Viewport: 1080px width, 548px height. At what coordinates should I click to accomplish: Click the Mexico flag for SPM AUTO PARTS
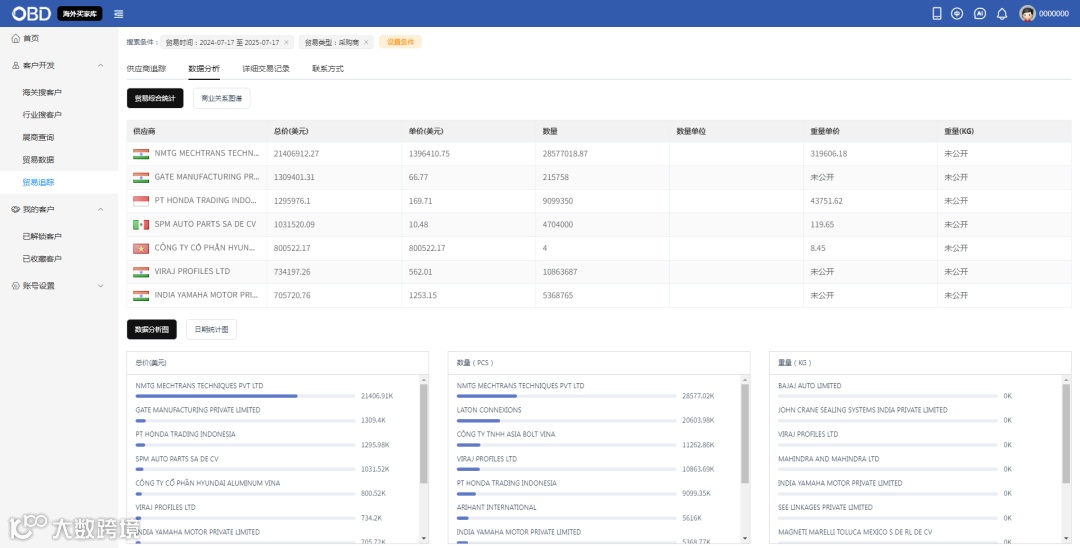coord(141,224)
